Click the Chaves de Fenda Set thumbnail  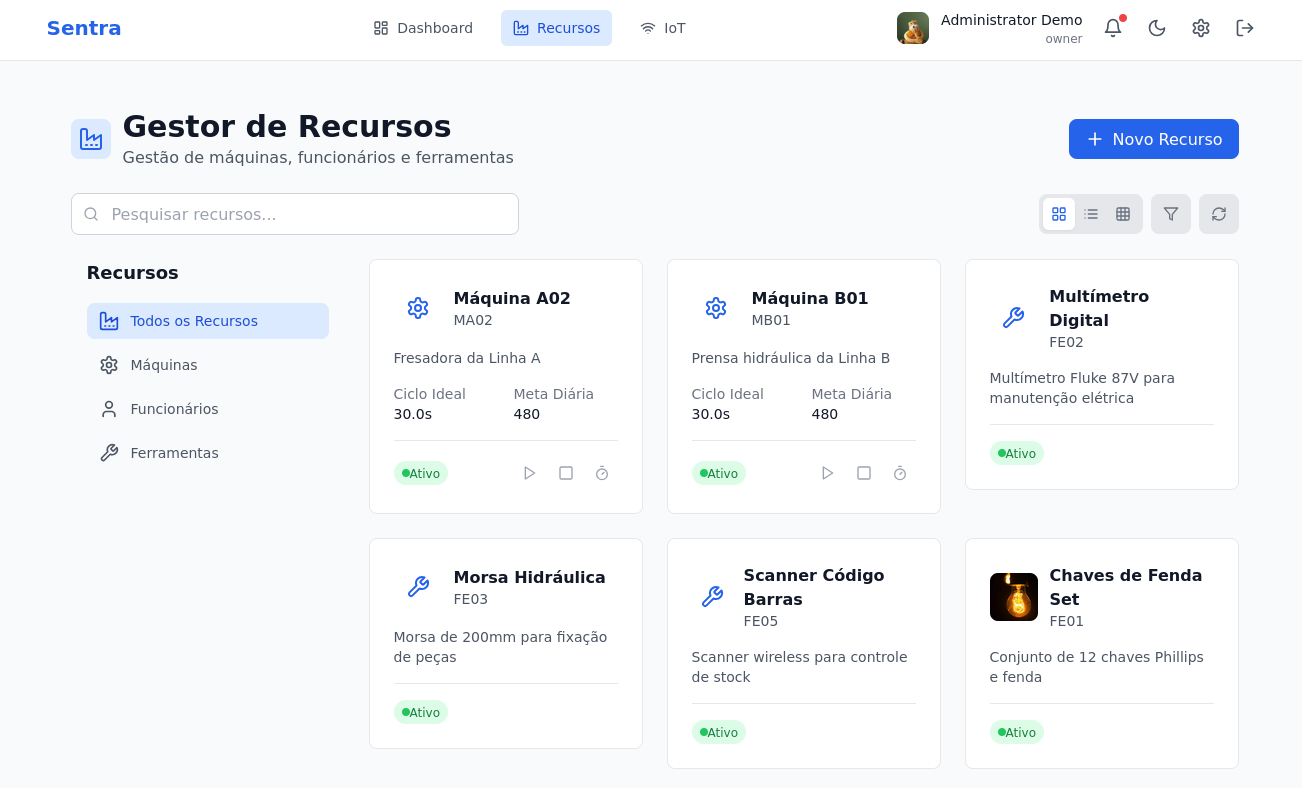[x=1013, y=597]
